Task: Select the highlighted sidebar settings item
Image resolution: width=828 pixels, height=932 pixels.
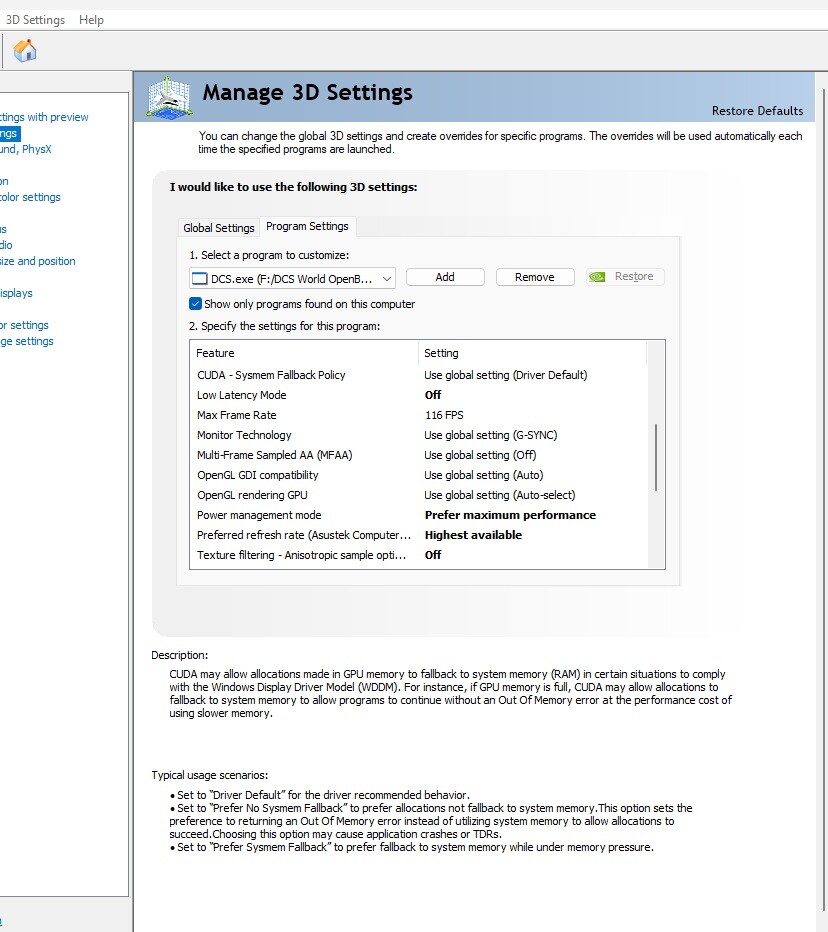Action: pyautogui.click(x=9, y=133)
